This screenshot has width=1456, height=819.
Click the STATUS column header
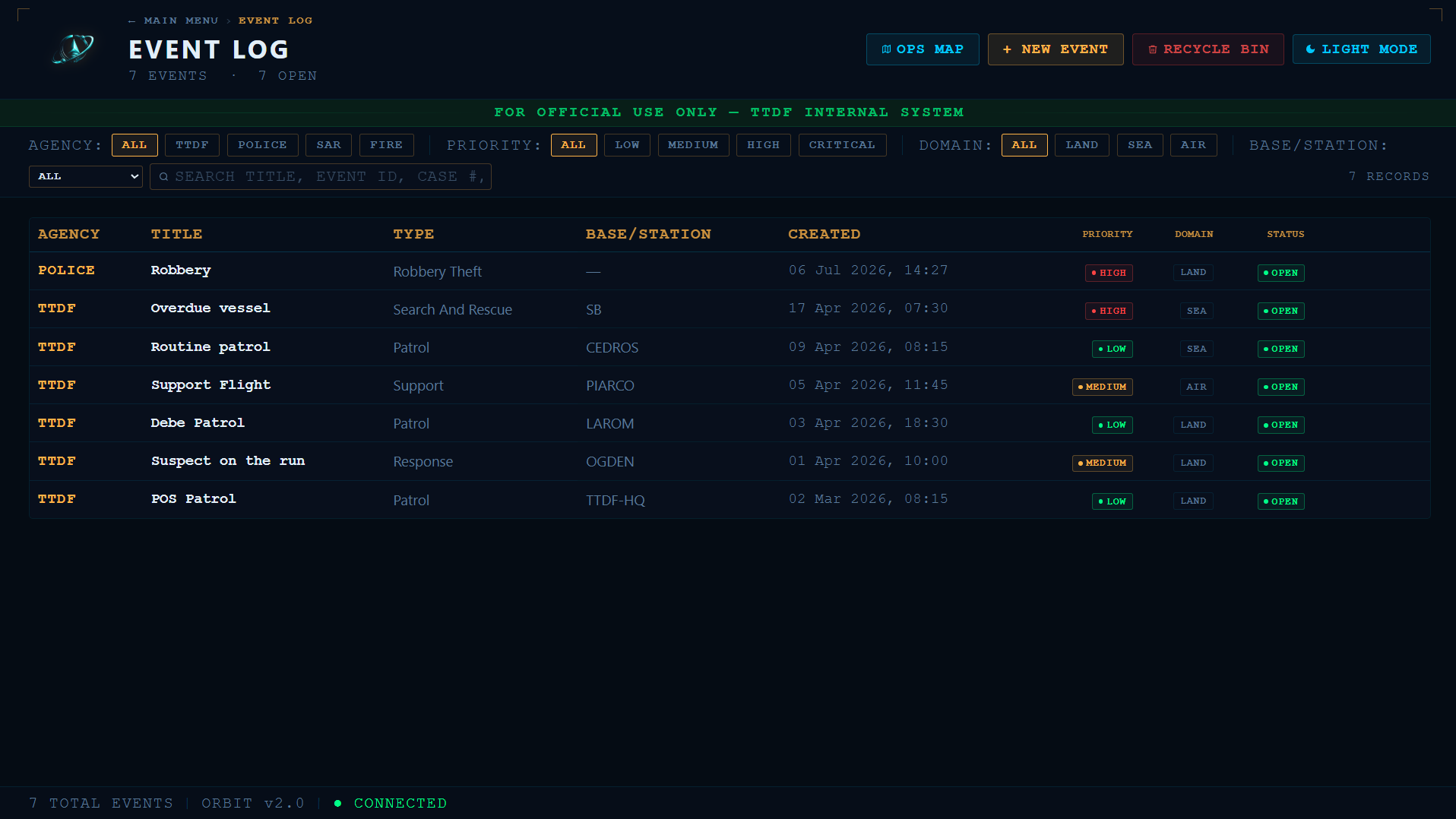tap(1285, 234)
